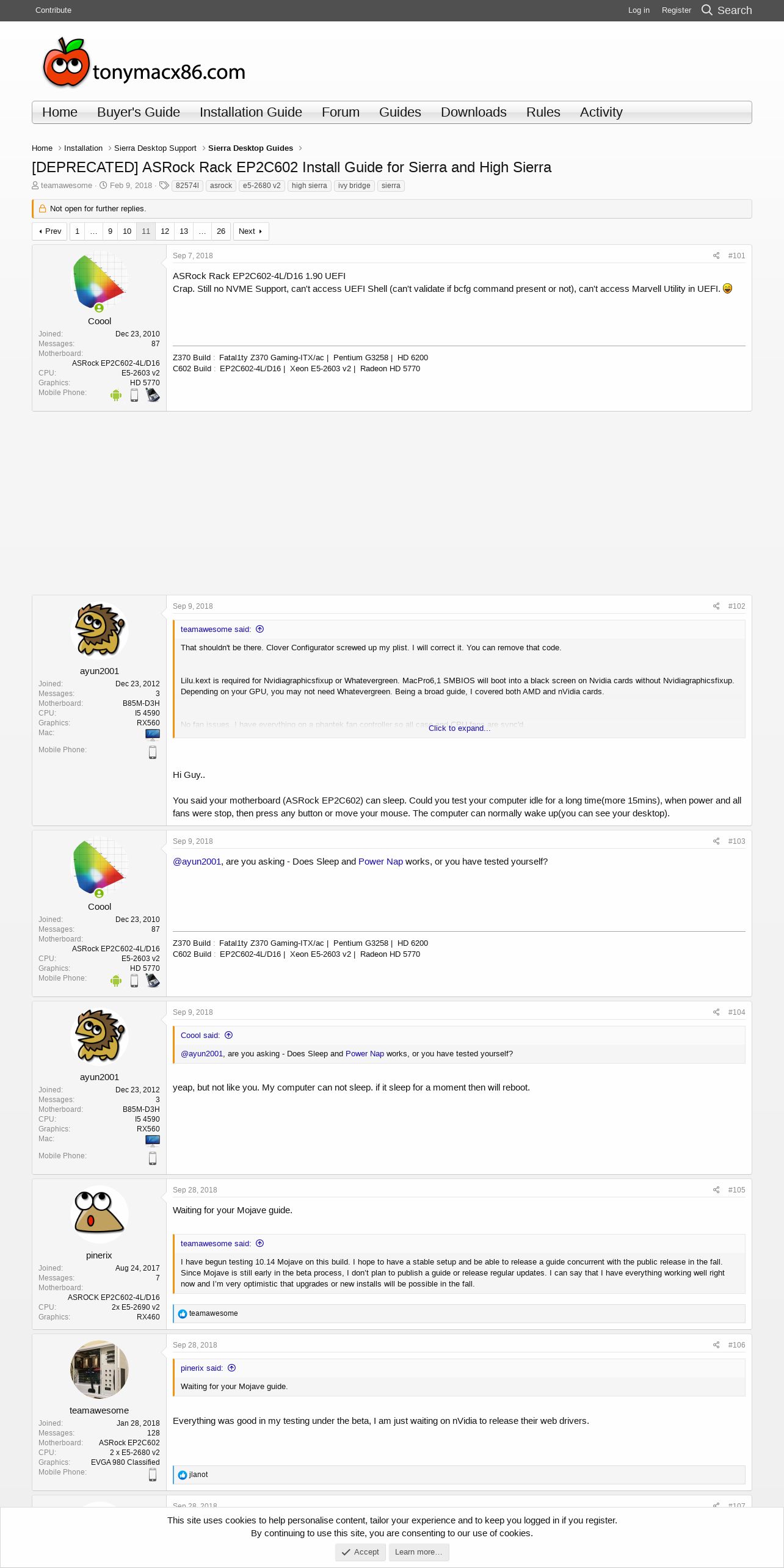Click the 'asrock' tag
784x1568 pixels.
click(221, 186)
